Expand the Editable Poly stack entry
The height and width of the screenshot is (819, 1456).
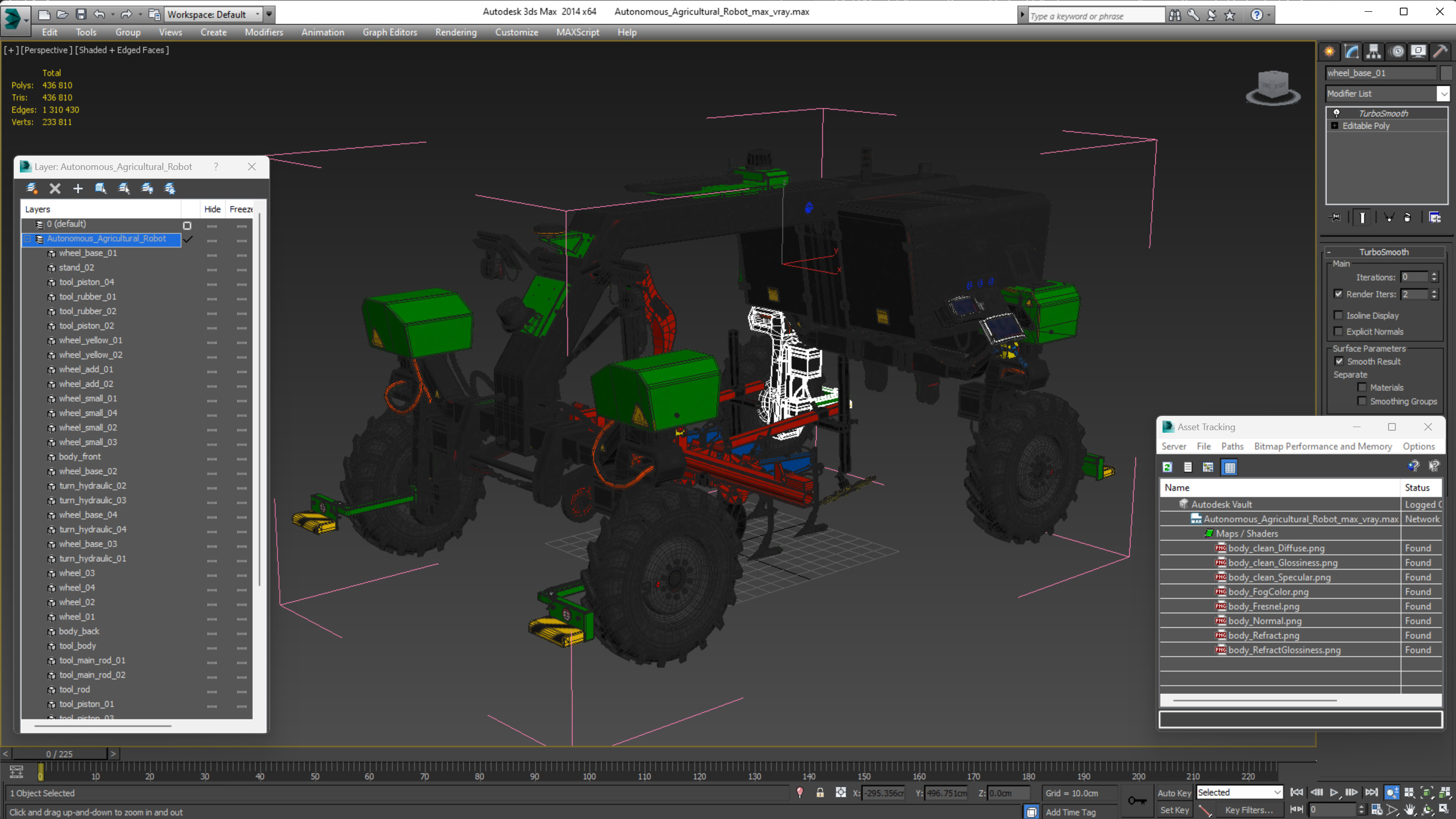pos(1335,126)
